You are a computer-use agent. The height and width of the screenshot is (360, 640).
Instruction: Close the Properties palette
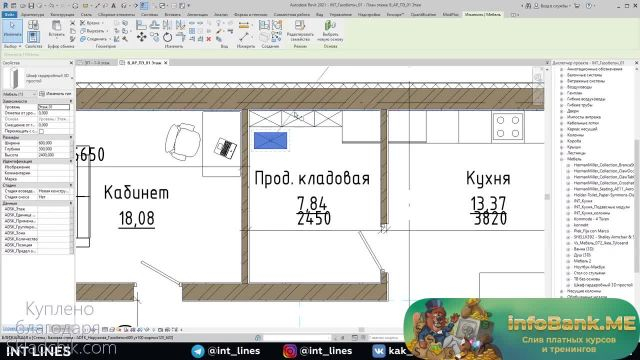click(71, 63)
